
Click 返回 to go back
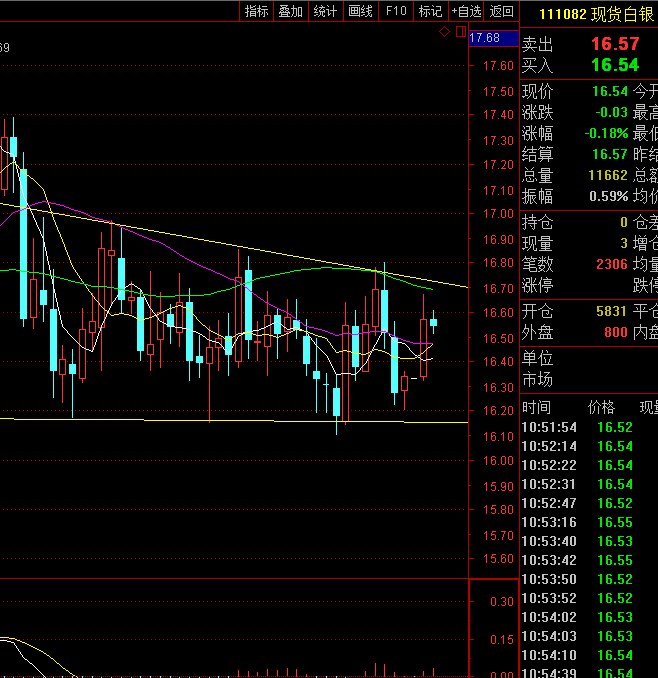502,11
